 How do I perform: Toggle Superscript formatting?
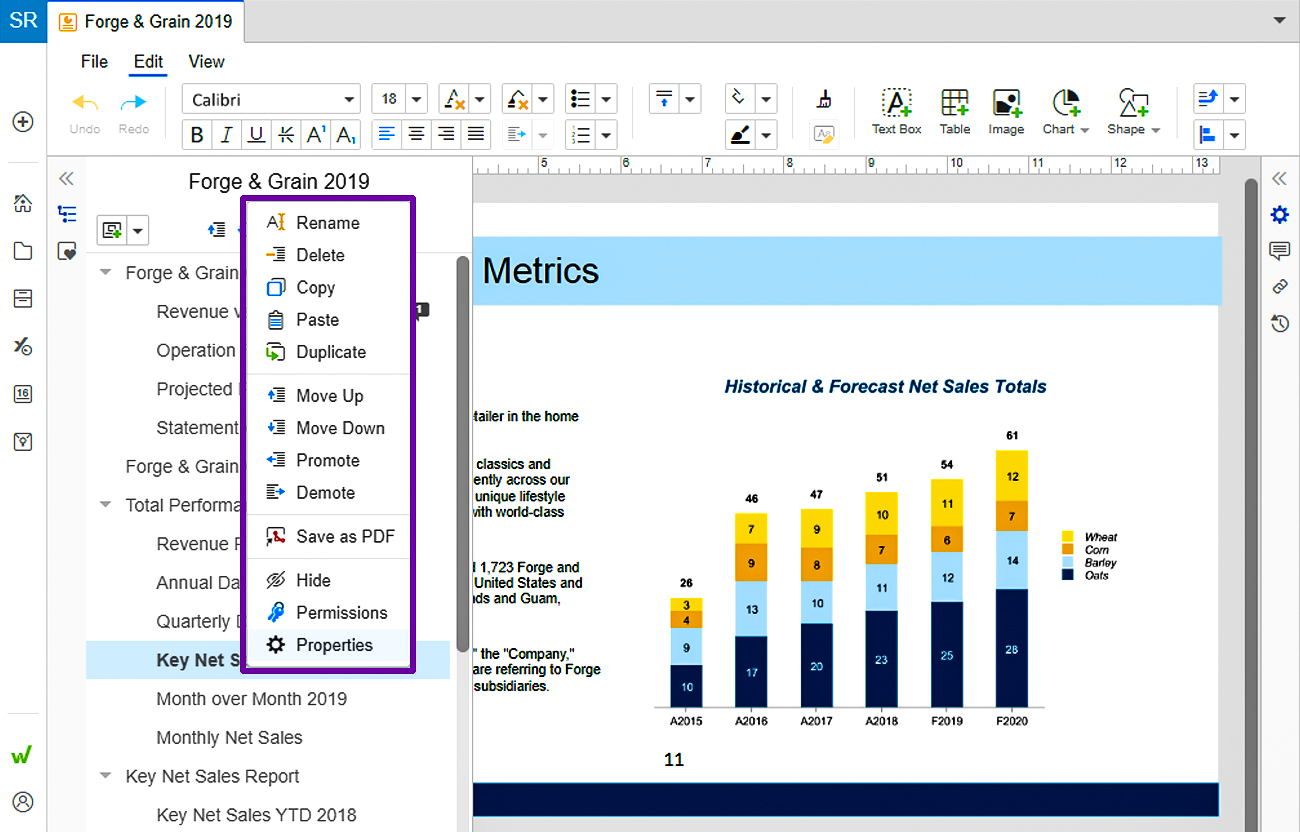click(316, 135)
